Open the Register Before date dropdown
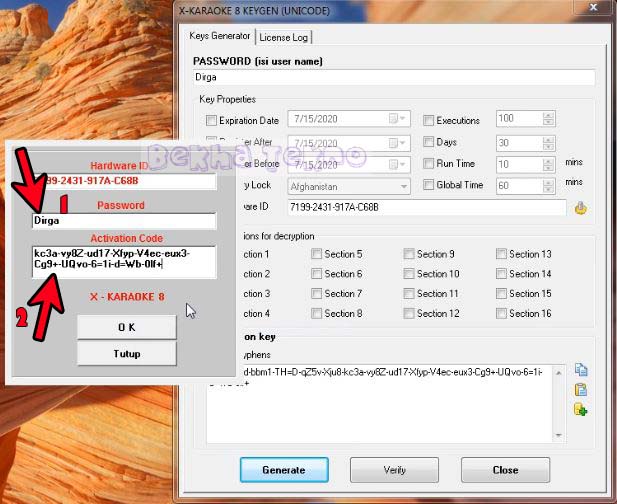 tap(397, 164)
